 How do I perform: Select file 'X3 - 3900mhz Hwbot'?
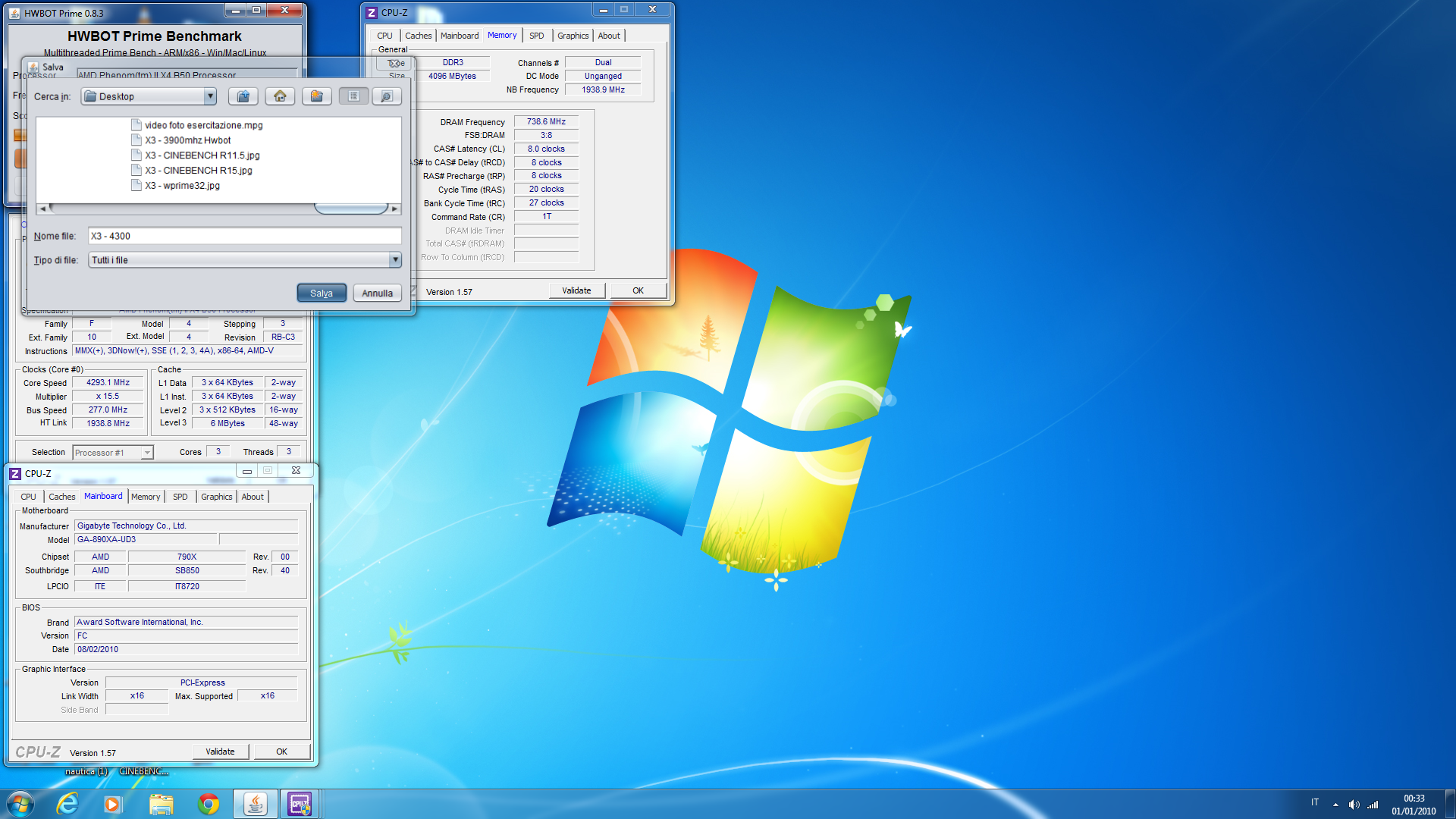pos(188,140)
